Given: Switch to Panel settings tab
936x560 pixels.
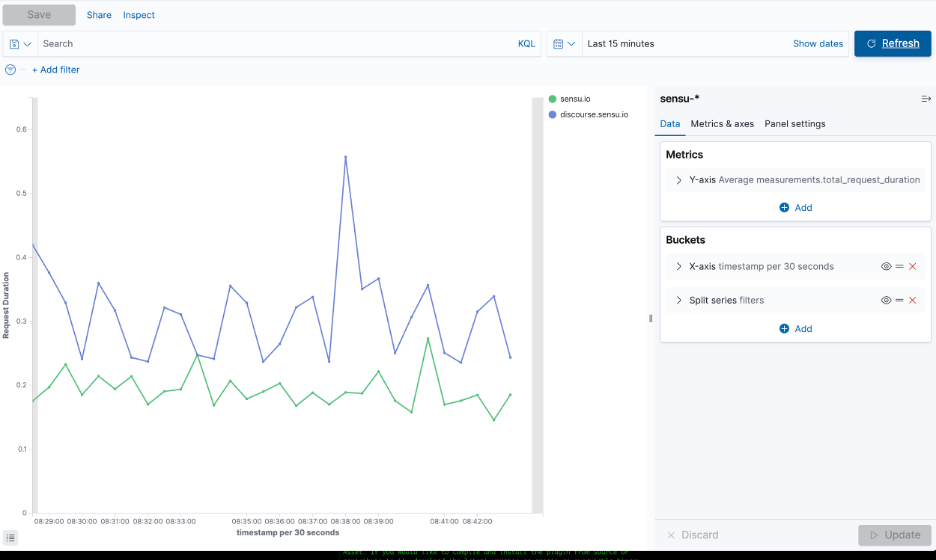Looking at the screenshot, I should [795, 124].
